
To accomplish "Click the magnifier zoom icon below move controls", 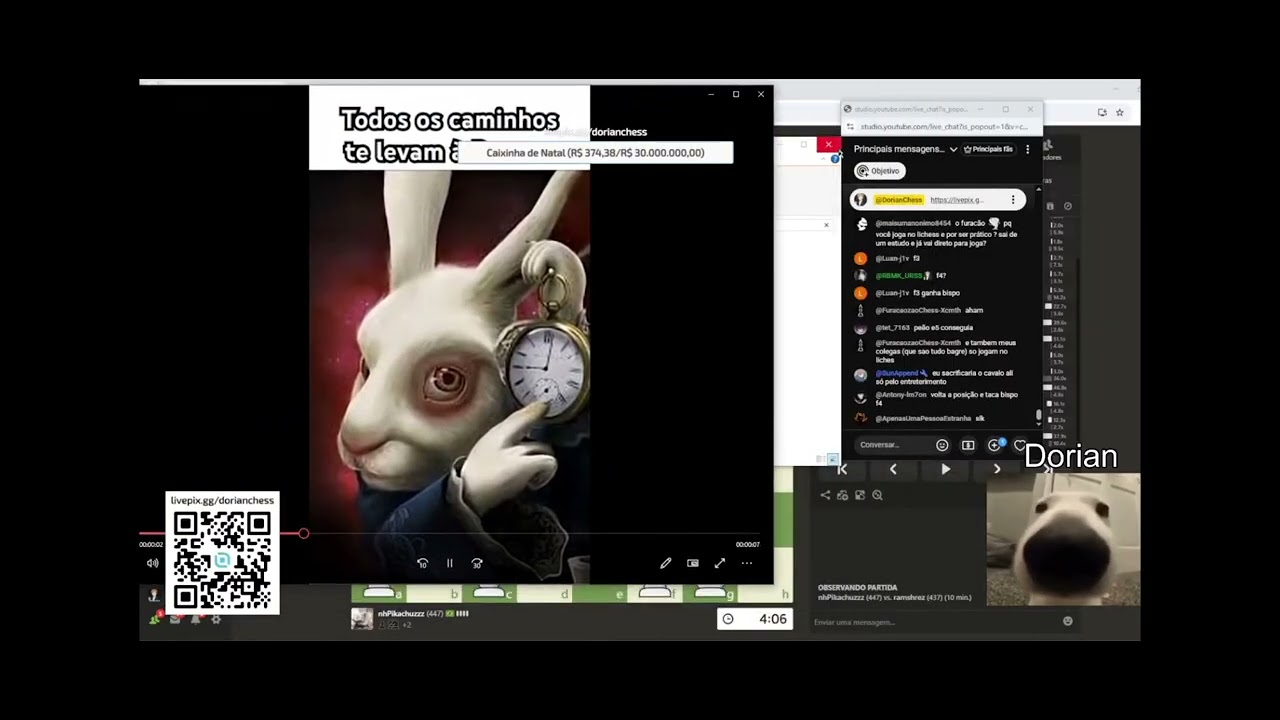I will click(877, 495).
